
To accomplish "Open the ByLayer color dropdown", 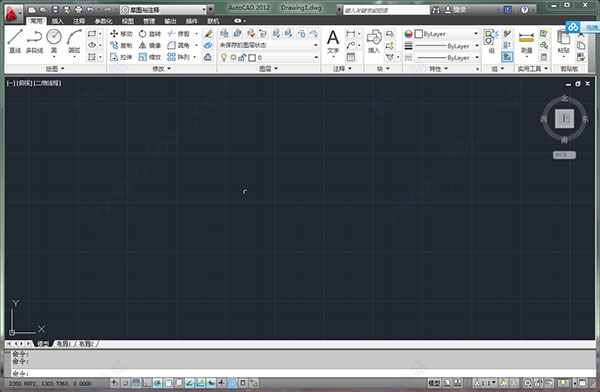I will [447, 34].
